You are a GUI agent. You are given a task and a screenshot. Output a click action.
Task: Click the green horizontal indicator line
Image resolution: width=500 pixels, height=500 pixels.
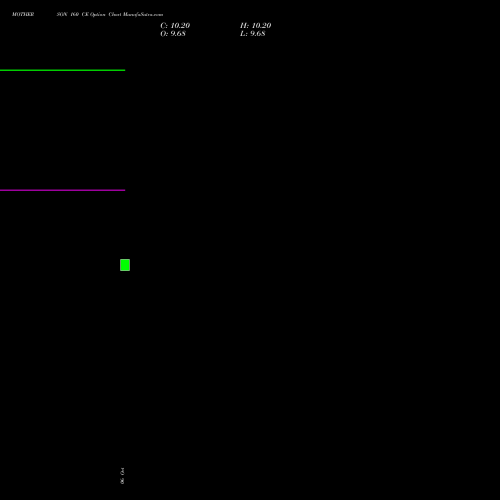(x=62, y=70)
